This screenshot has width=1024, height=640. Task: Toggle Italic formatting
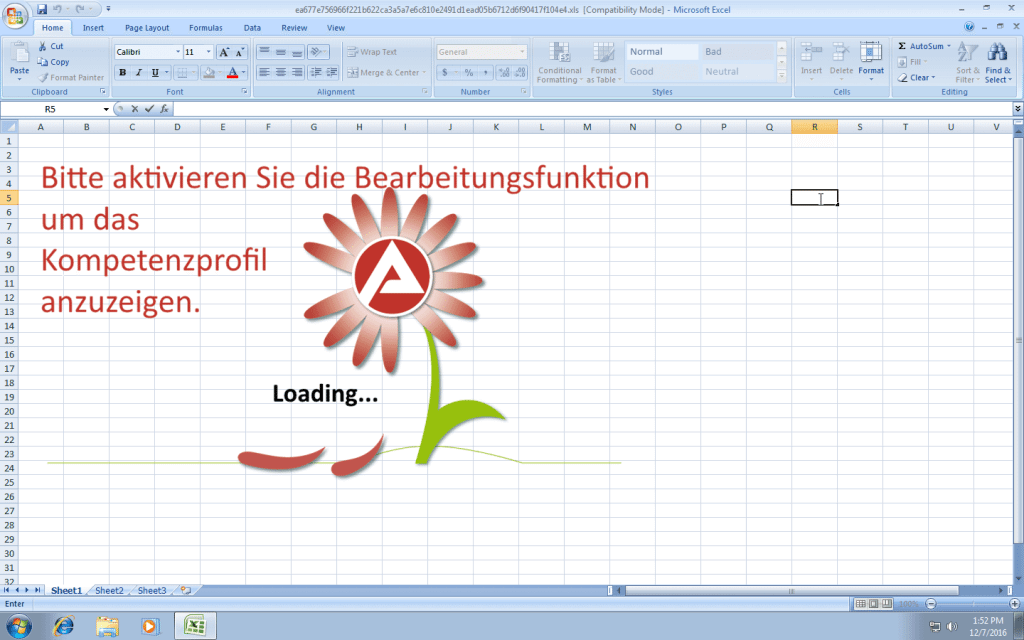138,72
